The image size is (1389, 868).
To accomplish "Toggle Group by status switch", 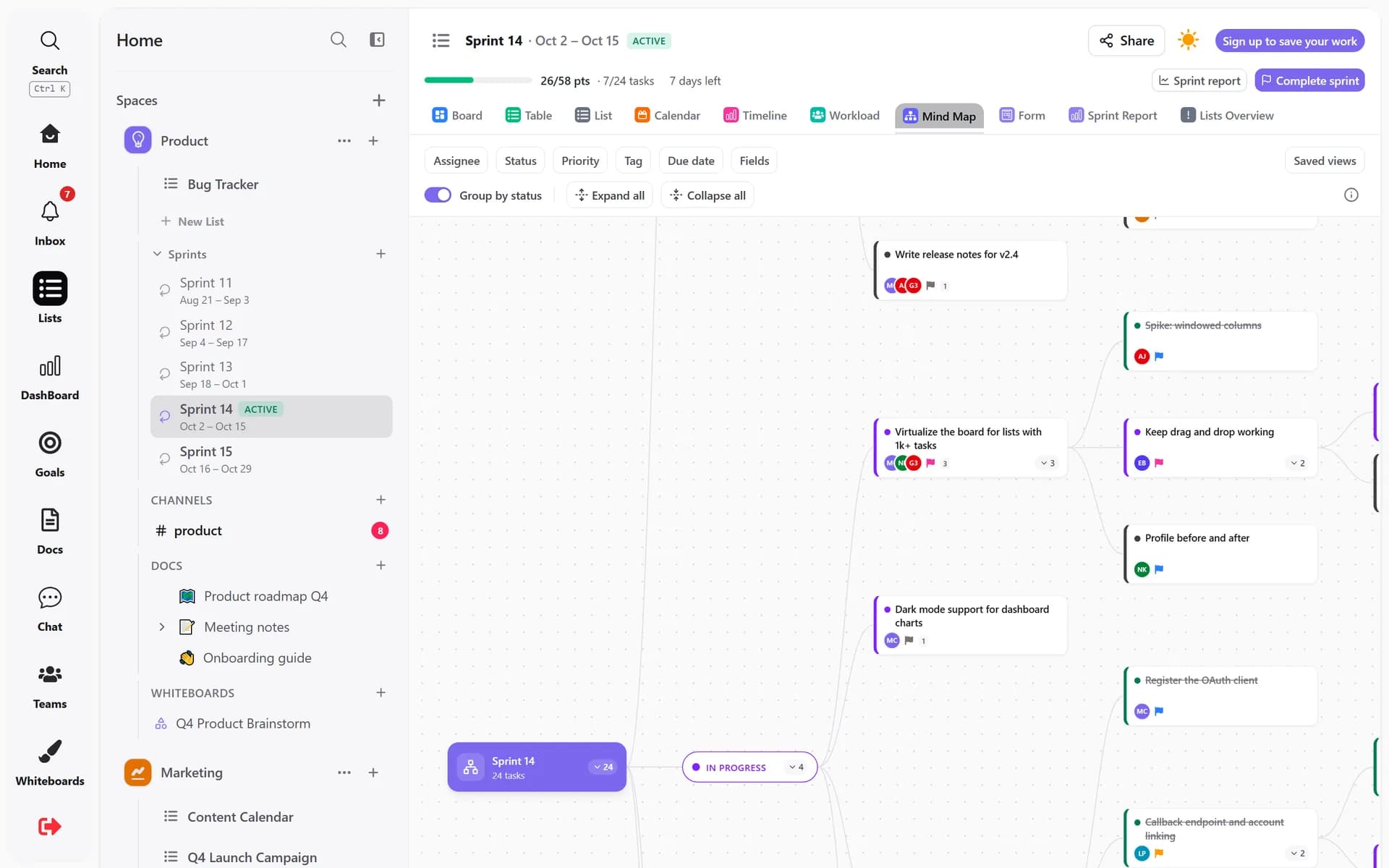I will [438, 195].
